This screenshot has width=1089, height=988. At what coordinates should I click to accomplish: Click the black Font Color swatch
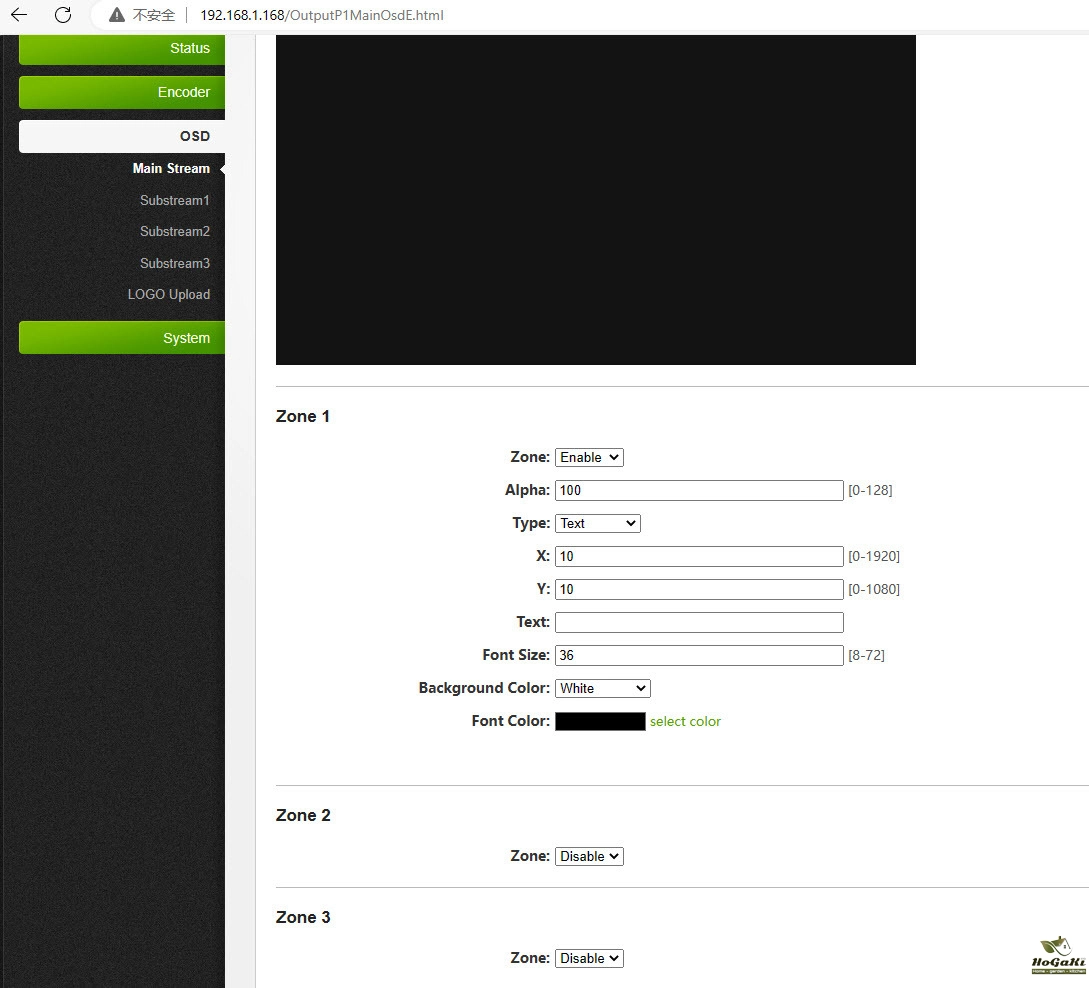coord(600,721)
